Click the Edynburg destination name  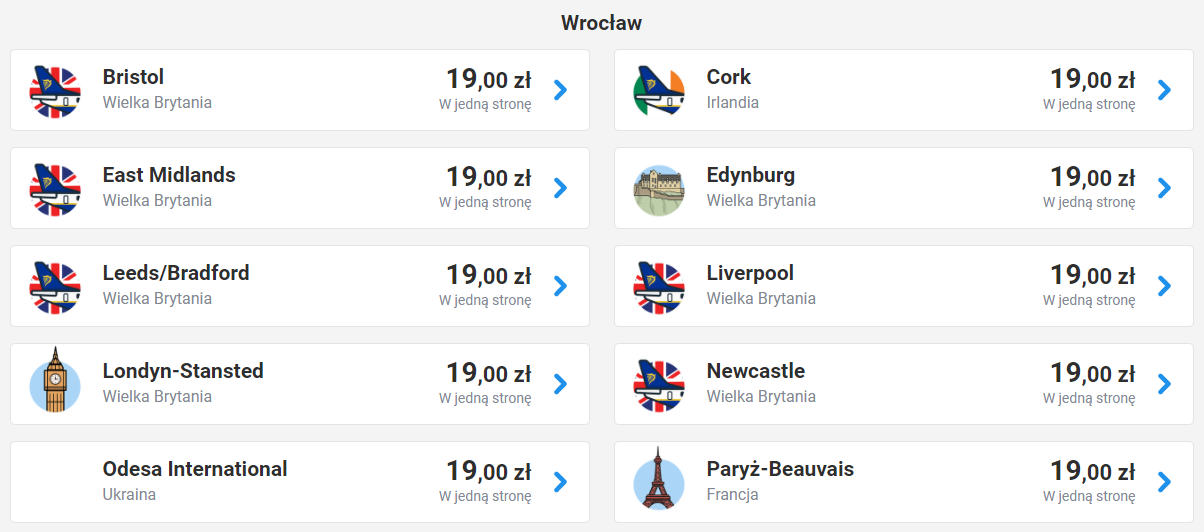click(750, 176)
